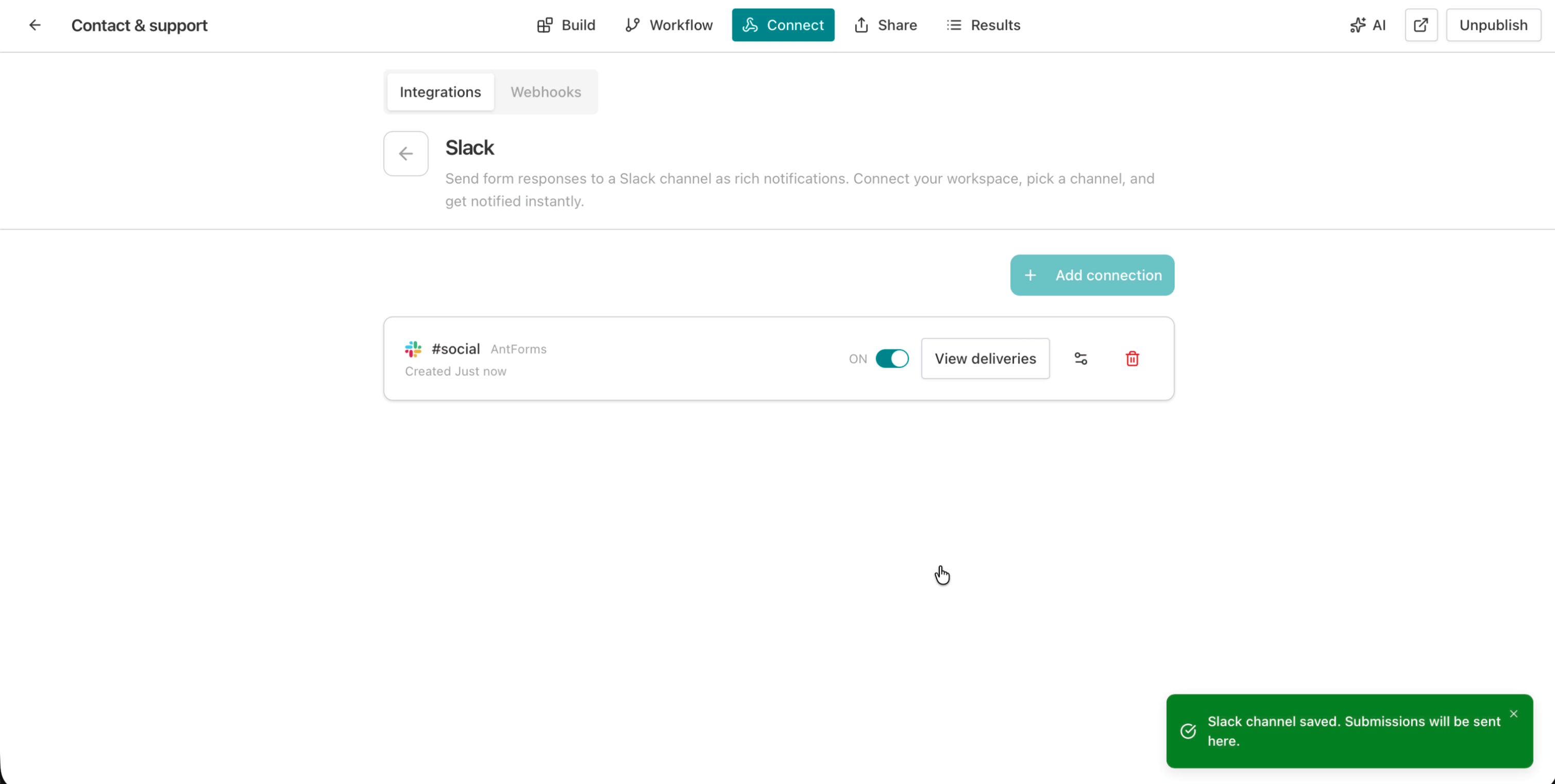Return to integrations list via Slack card arrow
This screenshot has height=784, width=1555.
405,154
